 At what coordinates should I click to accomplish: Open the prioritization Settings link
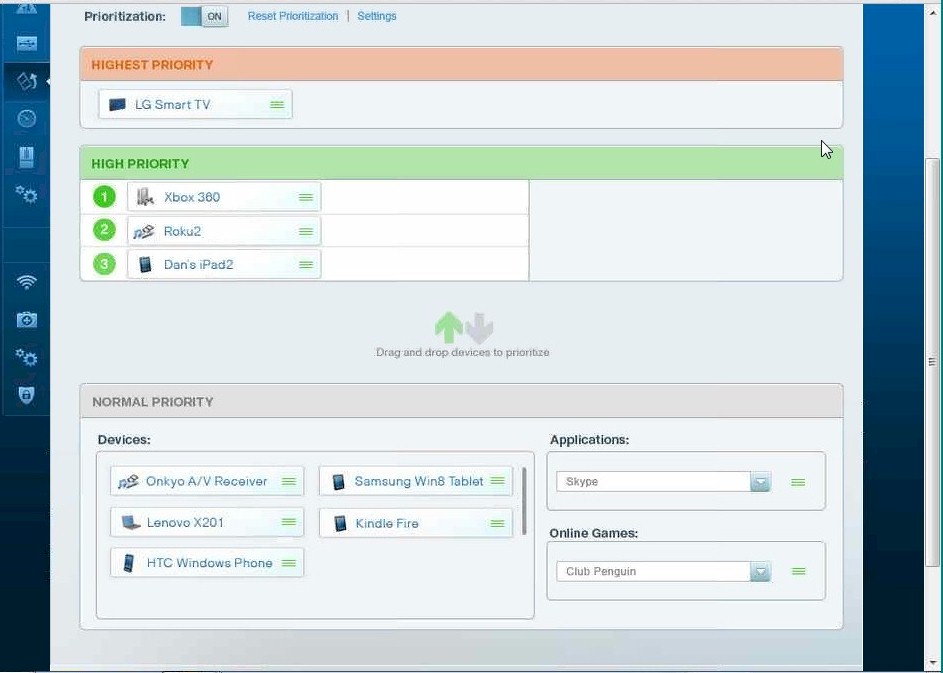coord(376,16)
